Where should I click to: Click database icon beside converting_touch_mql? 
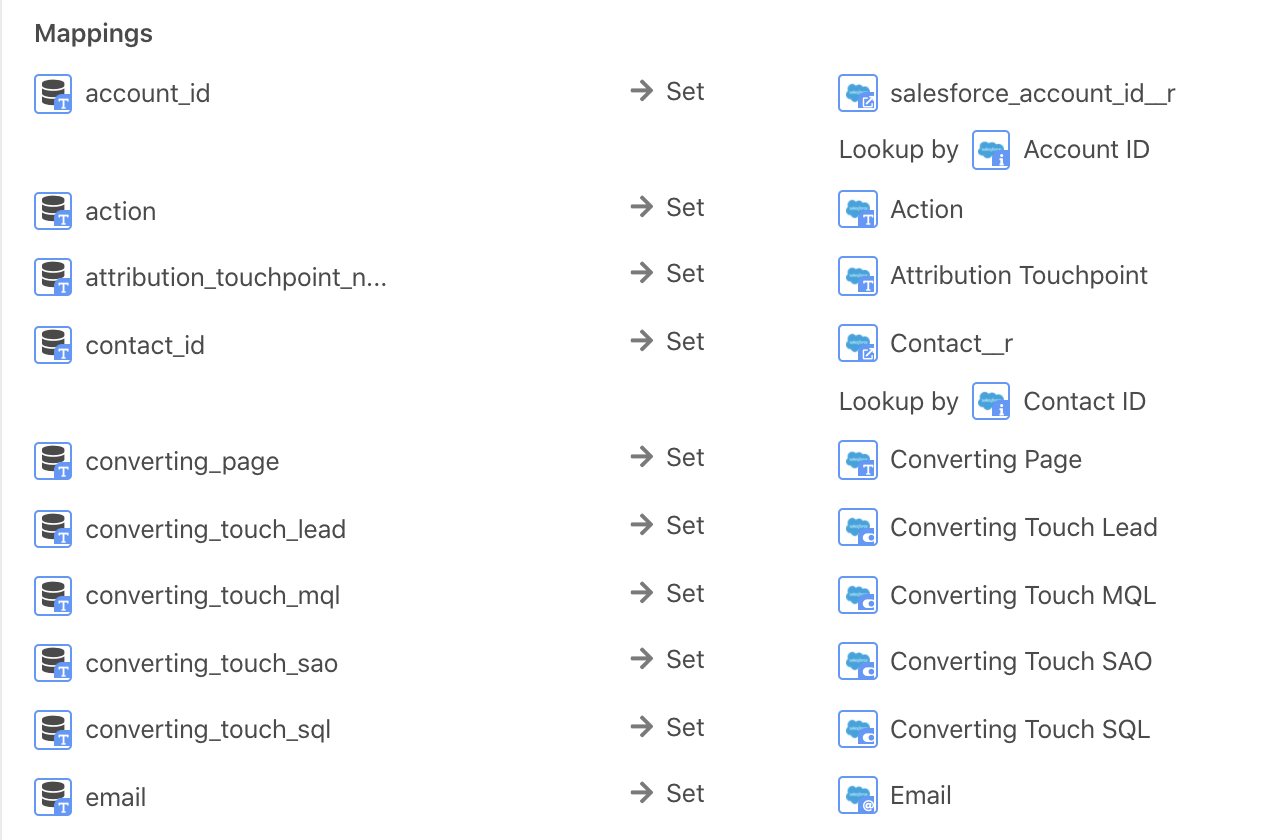tap(53, 595)
